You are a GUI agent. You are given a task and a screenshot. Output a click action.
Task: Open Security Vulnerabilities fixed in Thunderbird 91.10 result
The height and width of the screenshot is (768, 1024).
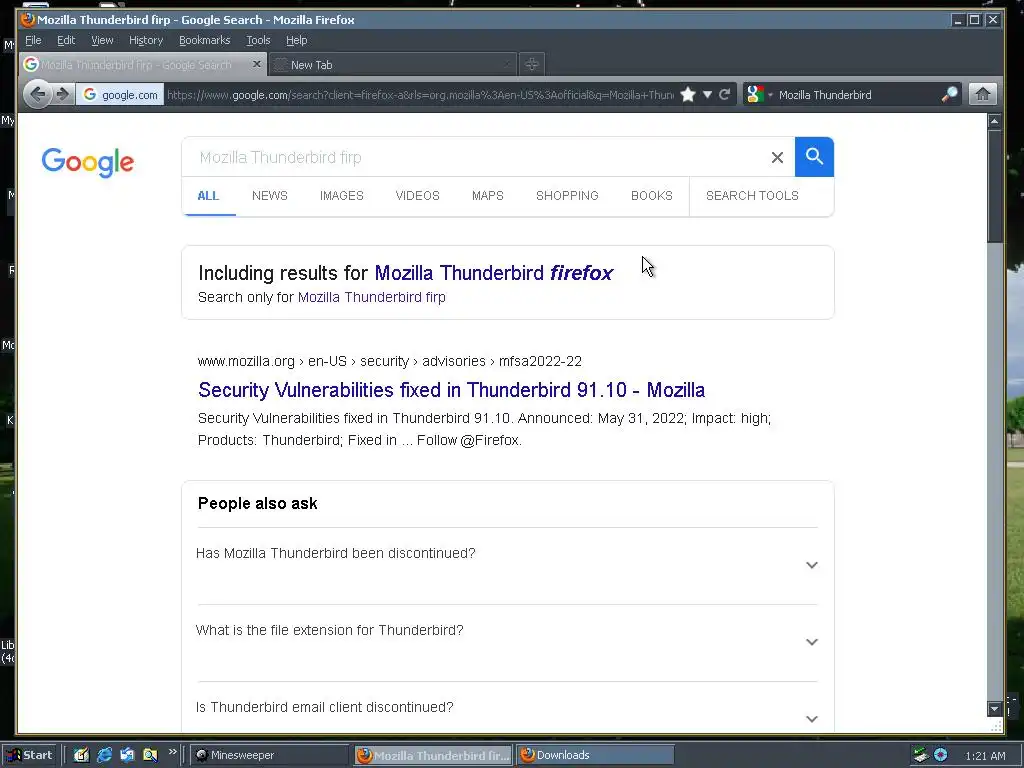click(x=451, y=390)
